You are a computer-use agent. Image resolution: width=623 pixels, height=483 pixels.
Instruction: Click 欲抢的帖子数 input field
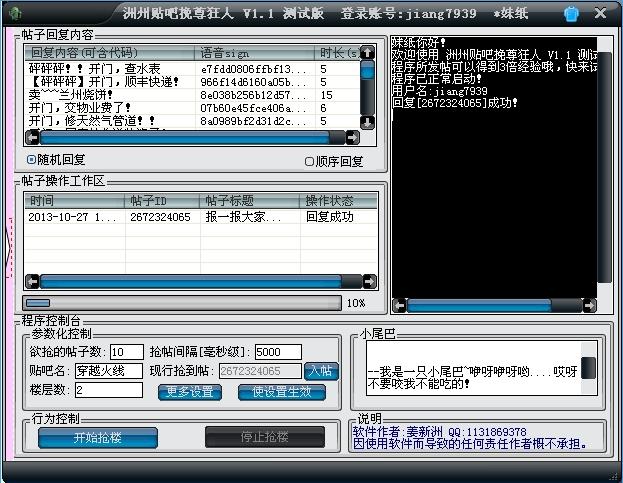(126, 352)
